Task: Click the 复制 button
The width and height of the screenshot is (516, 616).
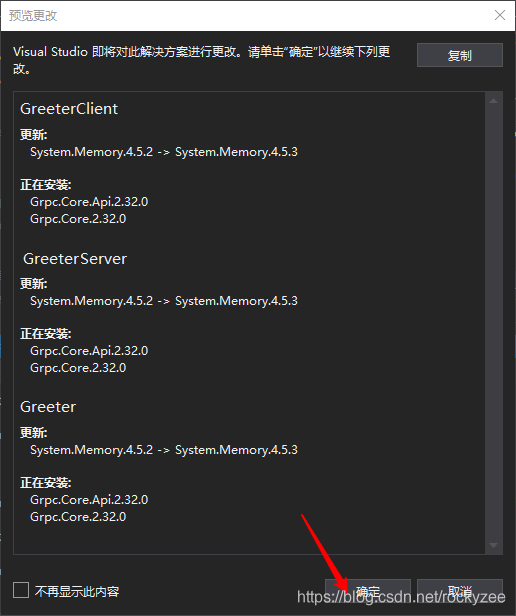Action: point(459,55)
